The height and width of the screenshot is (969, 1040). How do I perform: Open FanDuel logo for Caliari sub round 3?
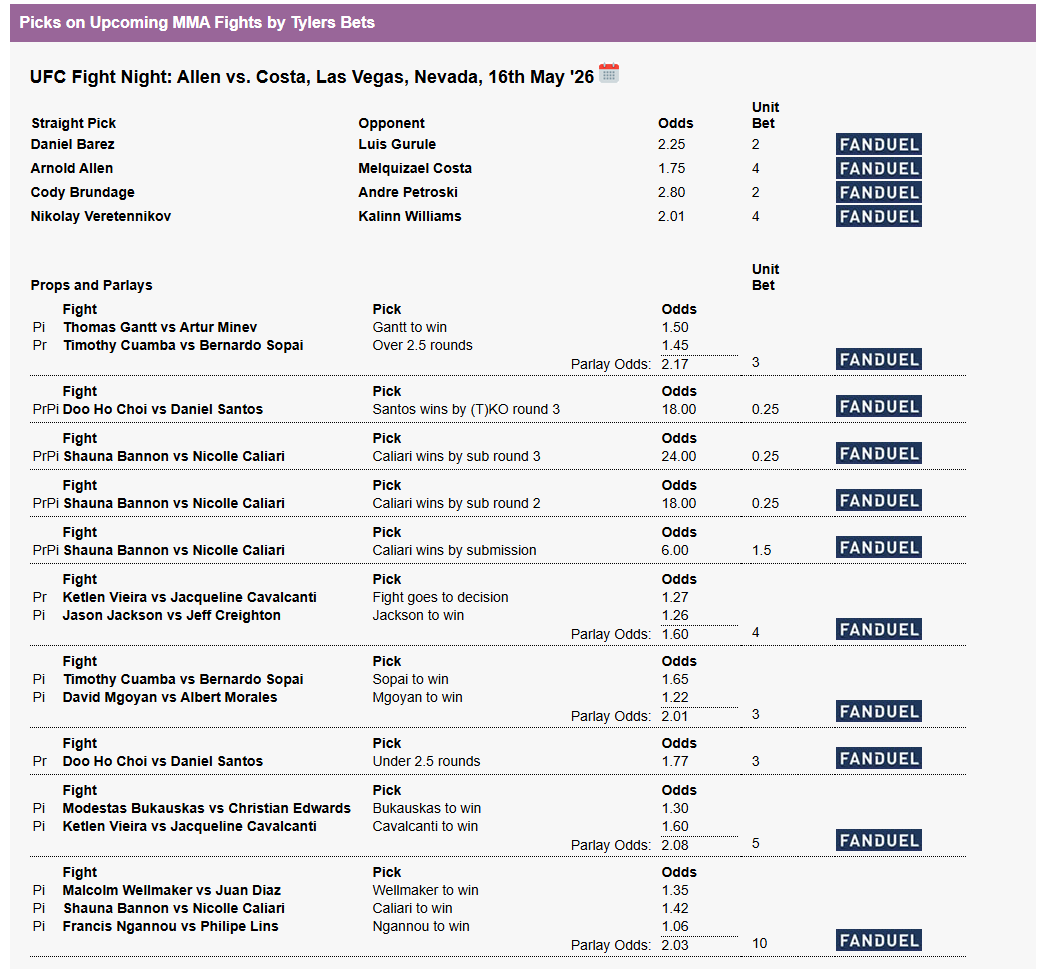[878, 454]
